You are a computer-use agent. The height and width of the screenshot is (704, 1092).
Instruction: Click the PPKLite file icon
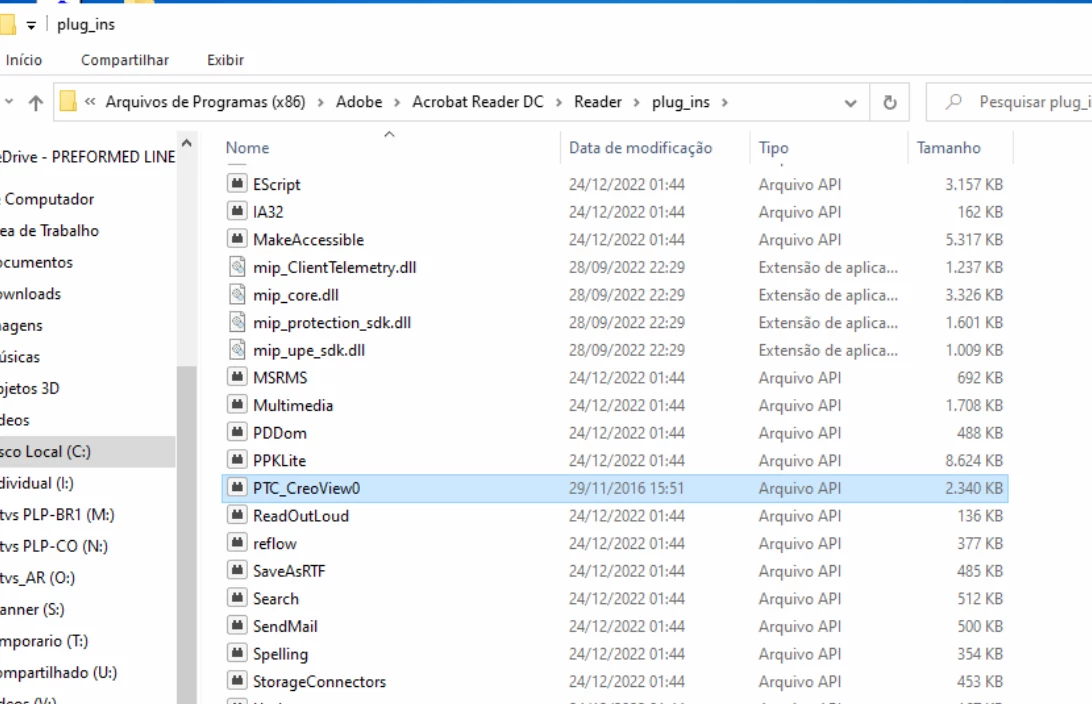(237, 460)
